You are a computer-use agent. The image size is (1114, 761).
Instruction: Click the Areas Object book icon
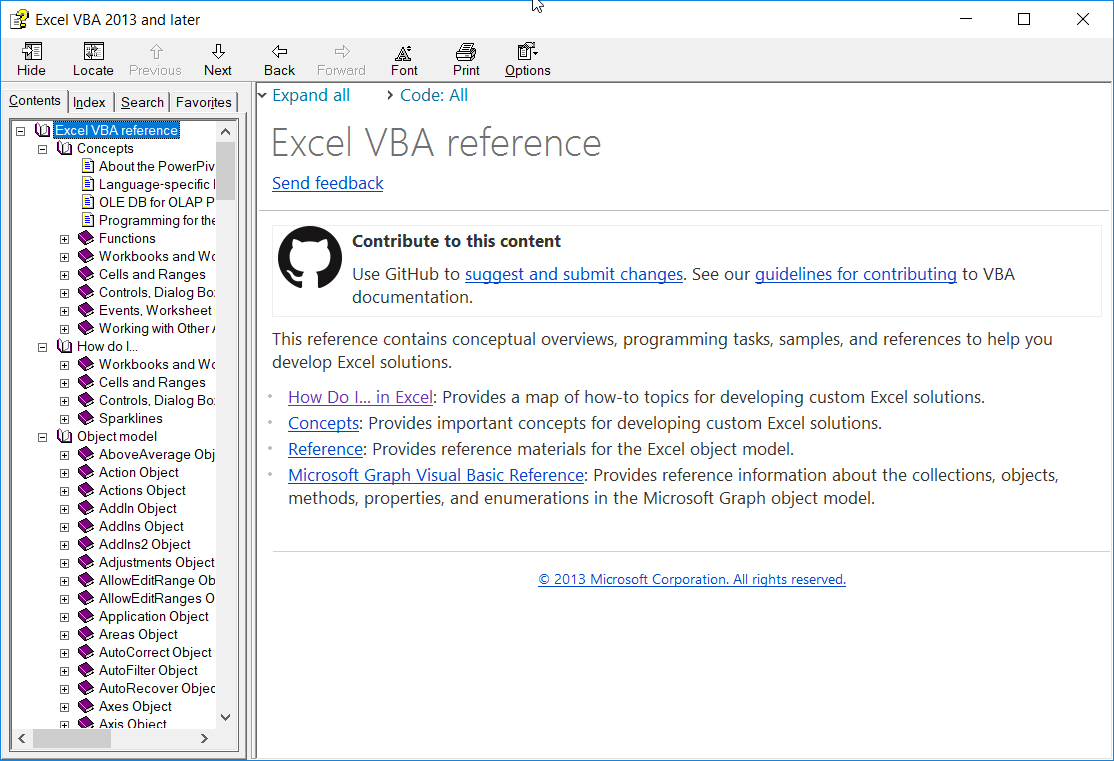pyautogui.click(x=86, y=634)
